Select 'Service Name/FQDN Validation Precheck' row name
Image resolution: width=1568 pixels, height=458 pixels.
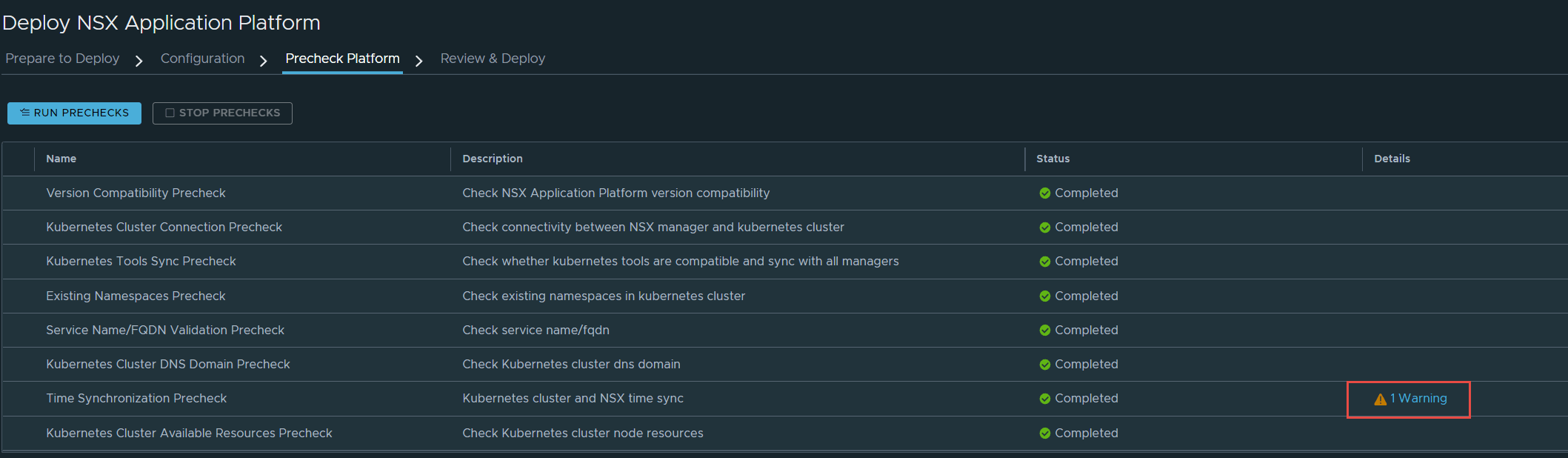[x=165, y=330]
